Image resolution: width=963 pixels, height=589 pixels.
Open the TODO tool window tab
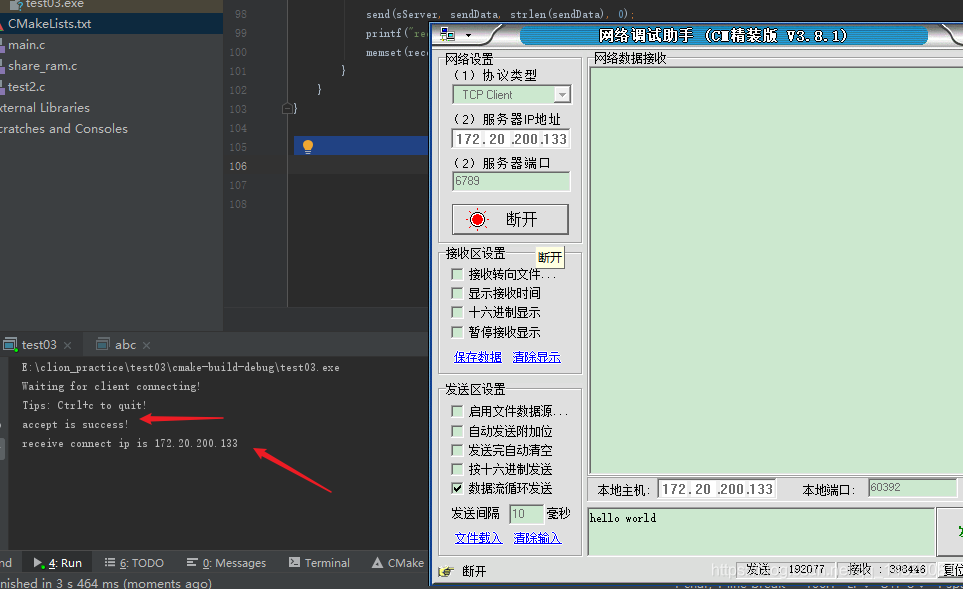(x=134, y=563)
